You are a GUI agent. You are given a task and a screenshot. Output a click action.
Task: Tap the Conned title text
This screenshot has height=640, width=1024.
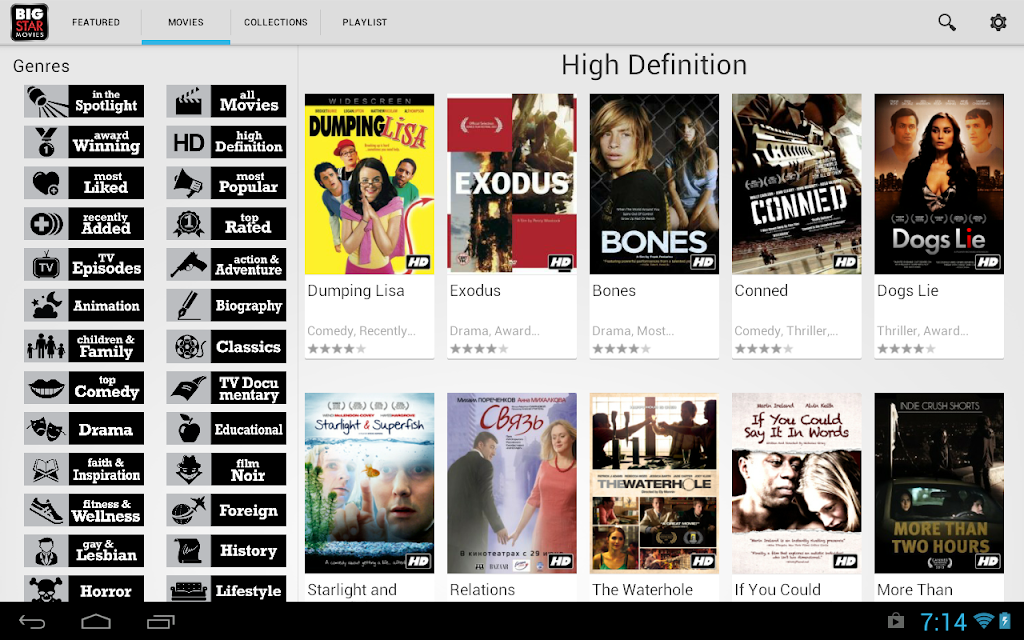[x=761, y=291]
